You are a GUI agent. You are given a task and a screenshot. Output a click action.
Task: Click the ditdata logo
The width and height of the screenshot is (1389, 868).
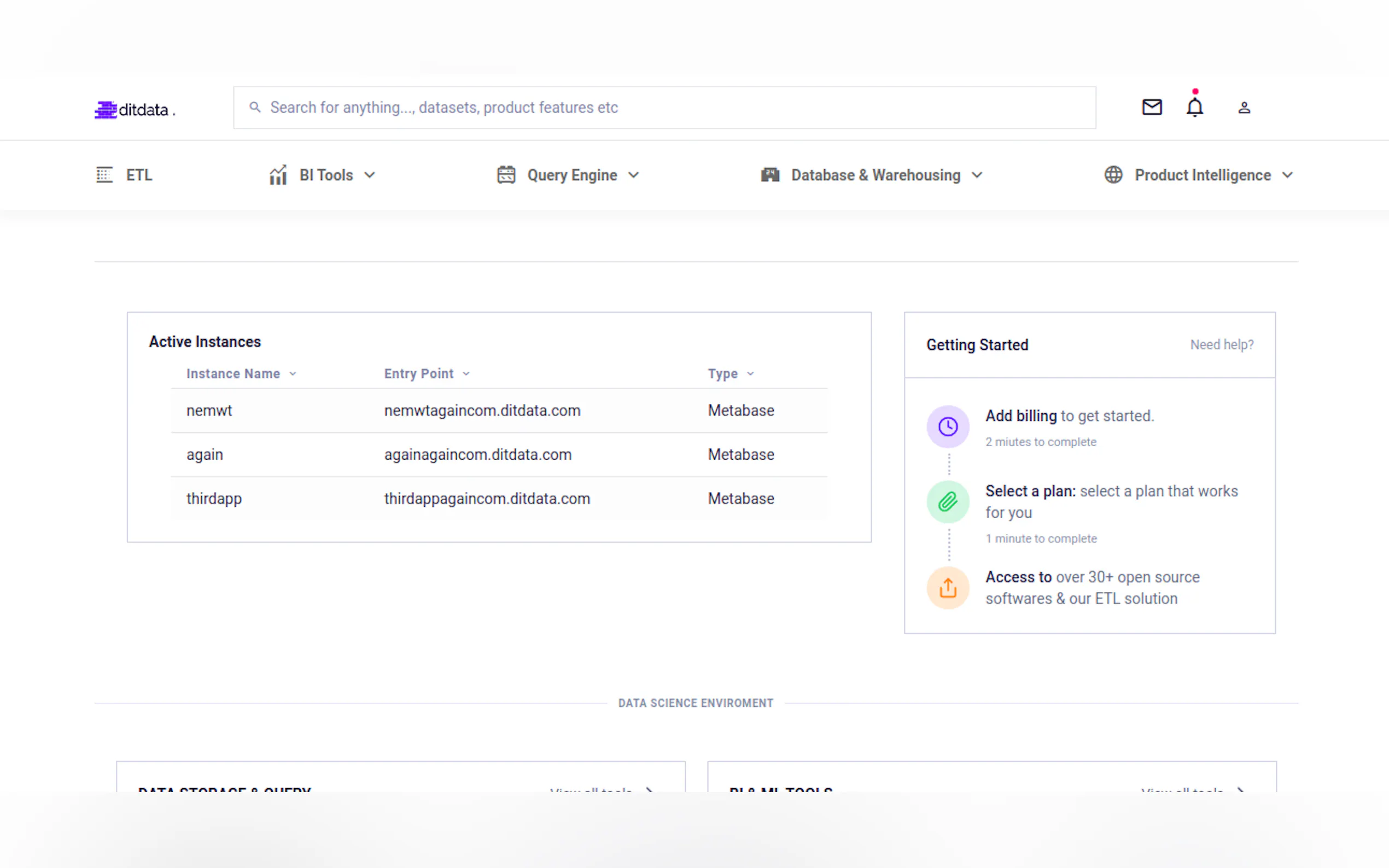click(x=136, y=109)
